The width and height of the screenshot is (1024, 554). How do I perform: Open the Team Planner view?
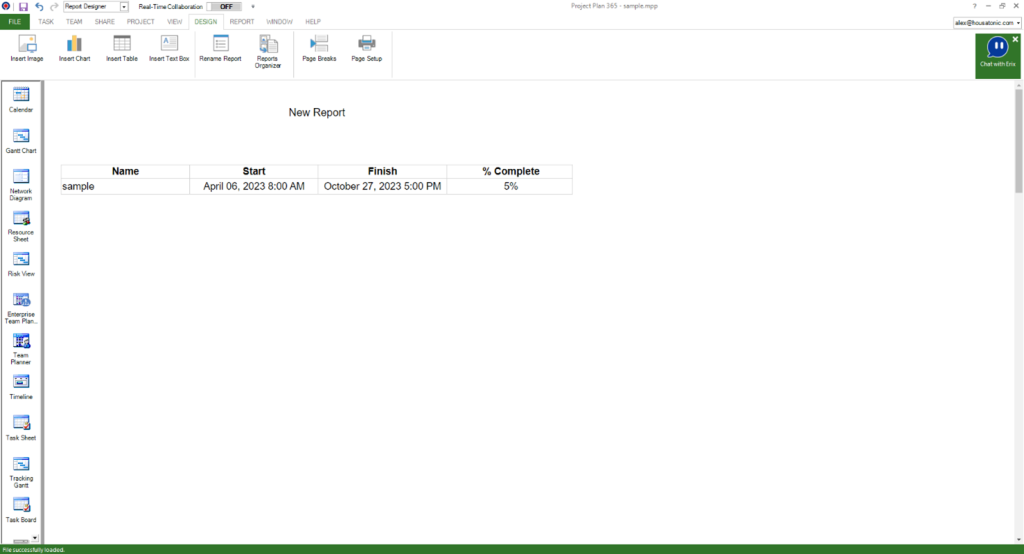tap(21, 345)
